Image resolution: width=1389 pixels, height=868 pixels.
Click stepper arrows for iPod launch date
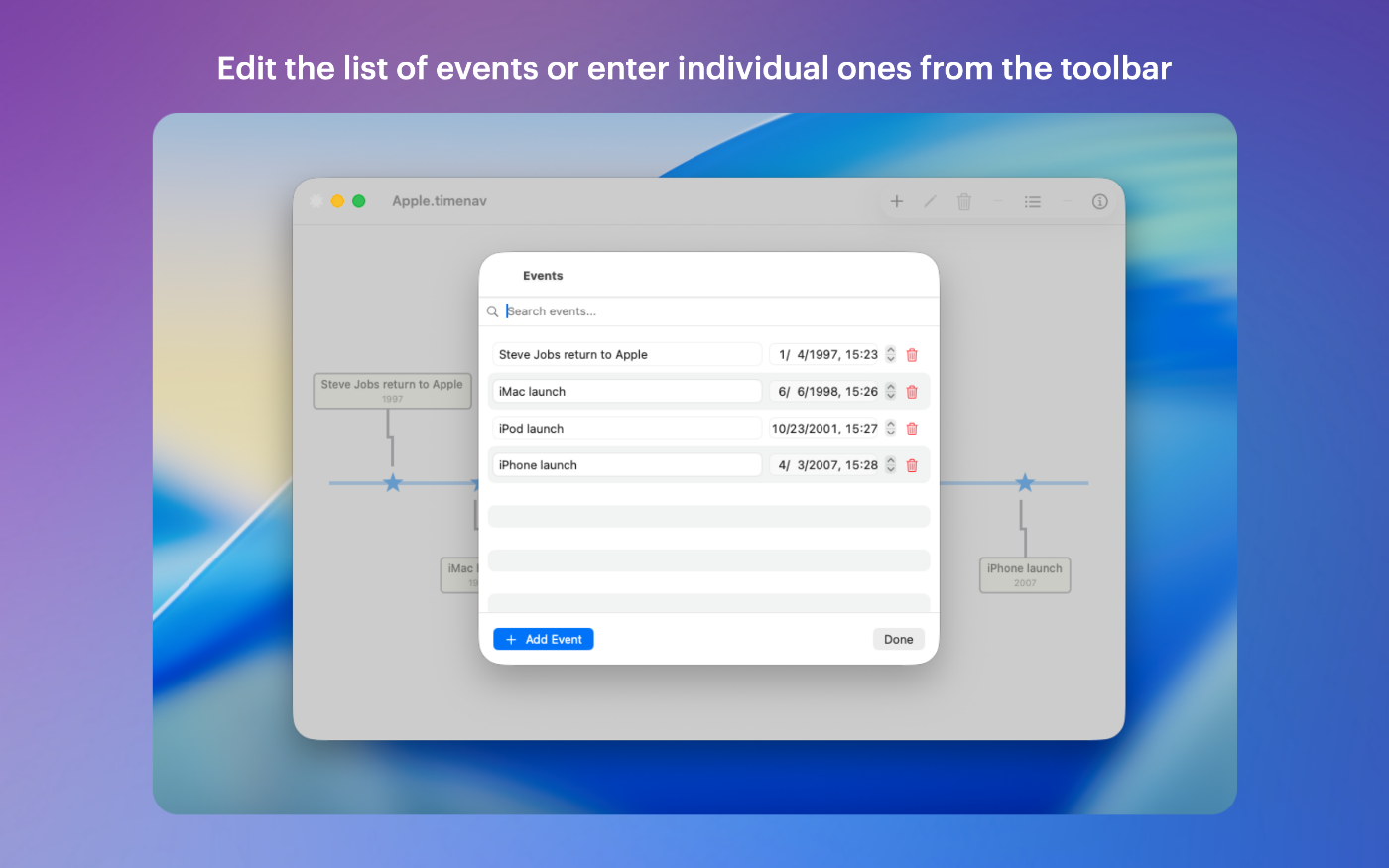pyautogui.click(x=891, y=429)
